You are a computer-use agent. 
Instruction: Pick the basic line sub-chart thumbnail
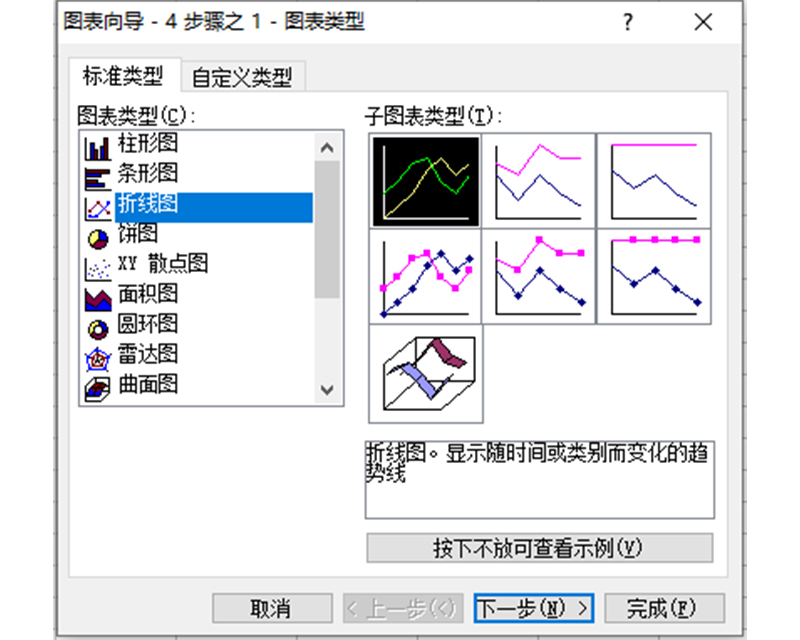[x=426, y=181]
